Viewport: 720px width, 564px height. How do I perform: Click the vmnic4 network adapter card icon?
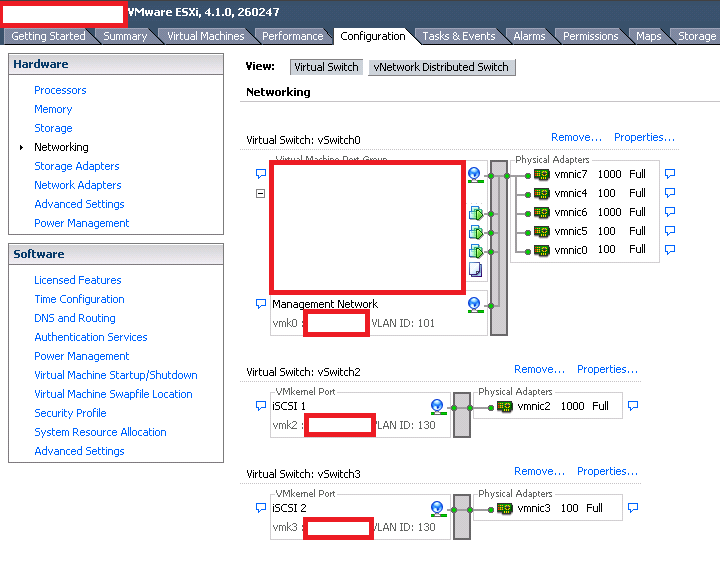click(x=542, y=193)
